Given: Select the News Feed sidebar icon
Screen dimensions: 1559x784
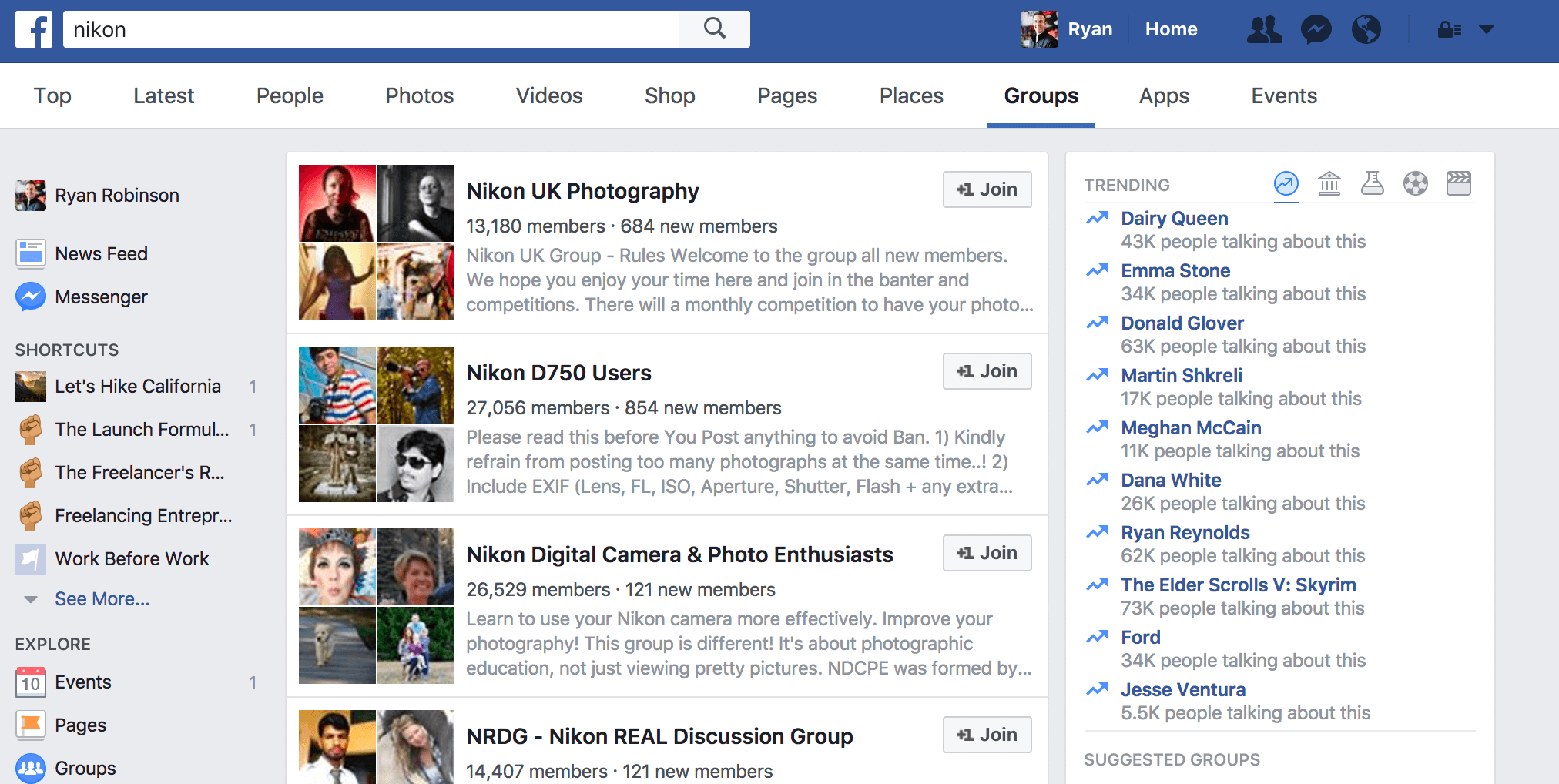Looking at the screenshot, I should pos(31,253).
